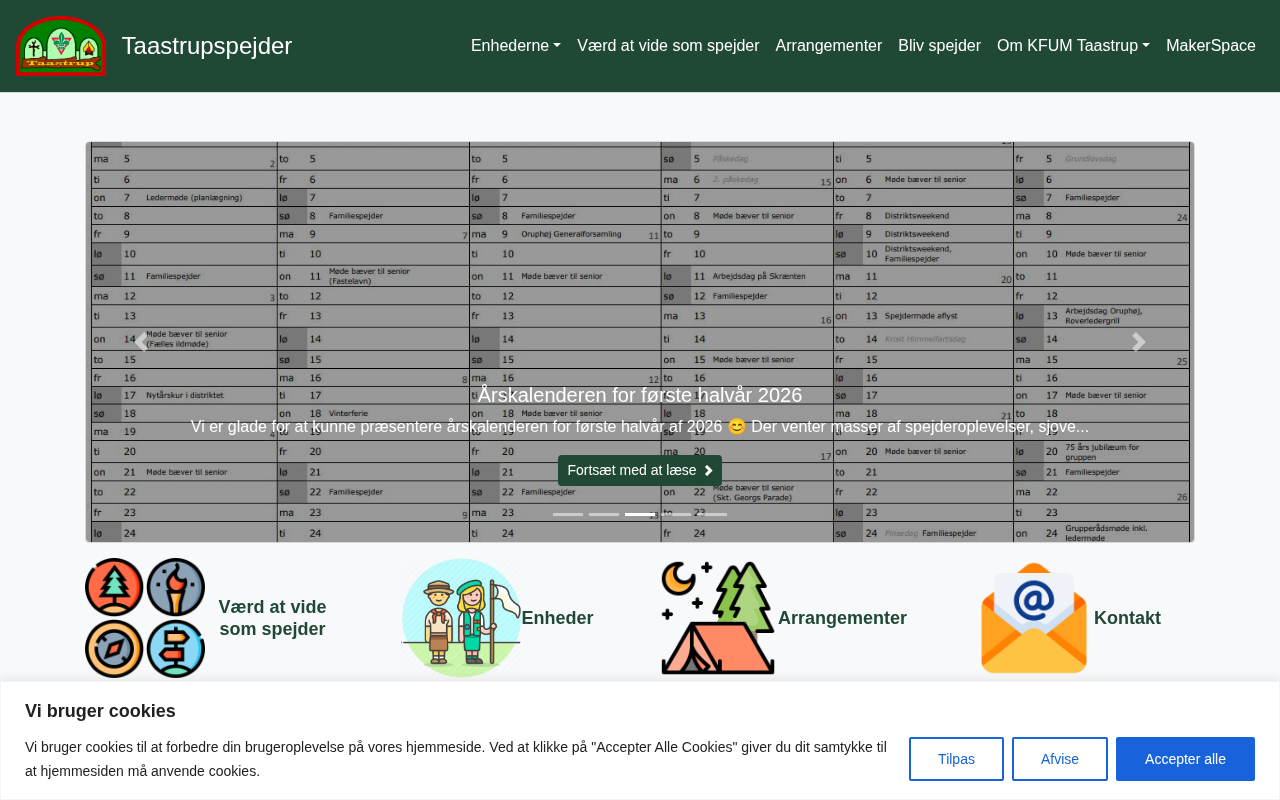
Task: Click the Oruphøj Generalforsamling calendar entry
Action: (571, 234)
